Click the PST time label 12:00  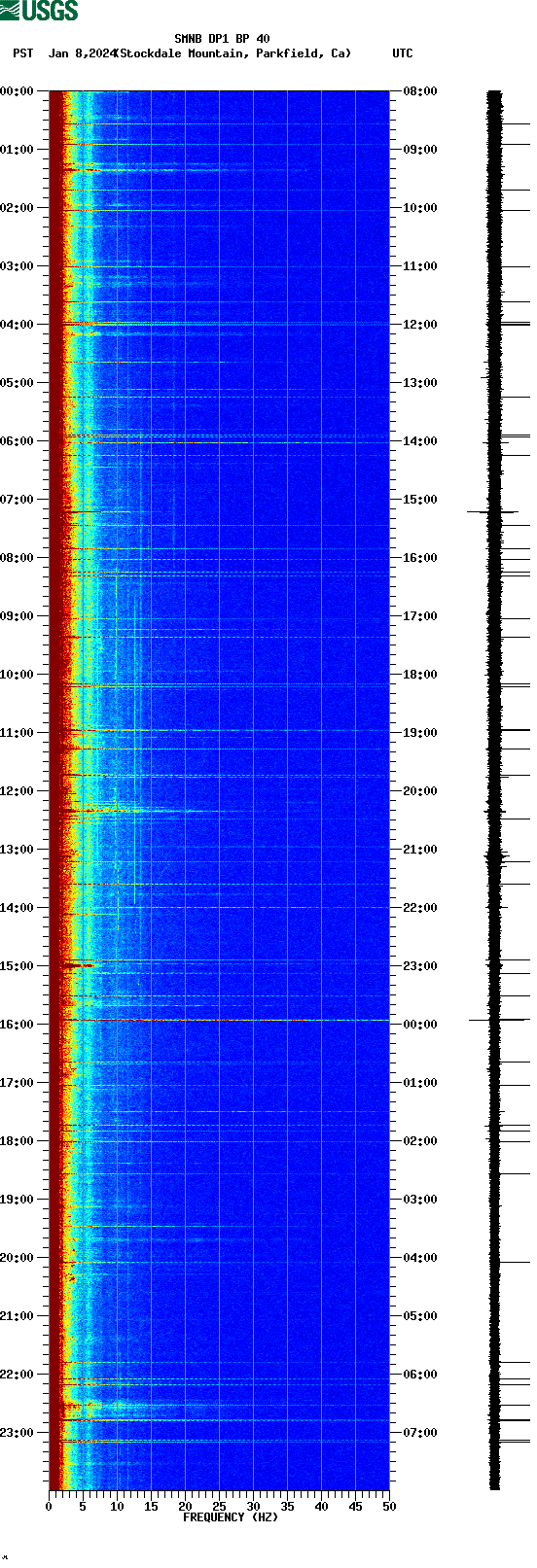[18, 791]
